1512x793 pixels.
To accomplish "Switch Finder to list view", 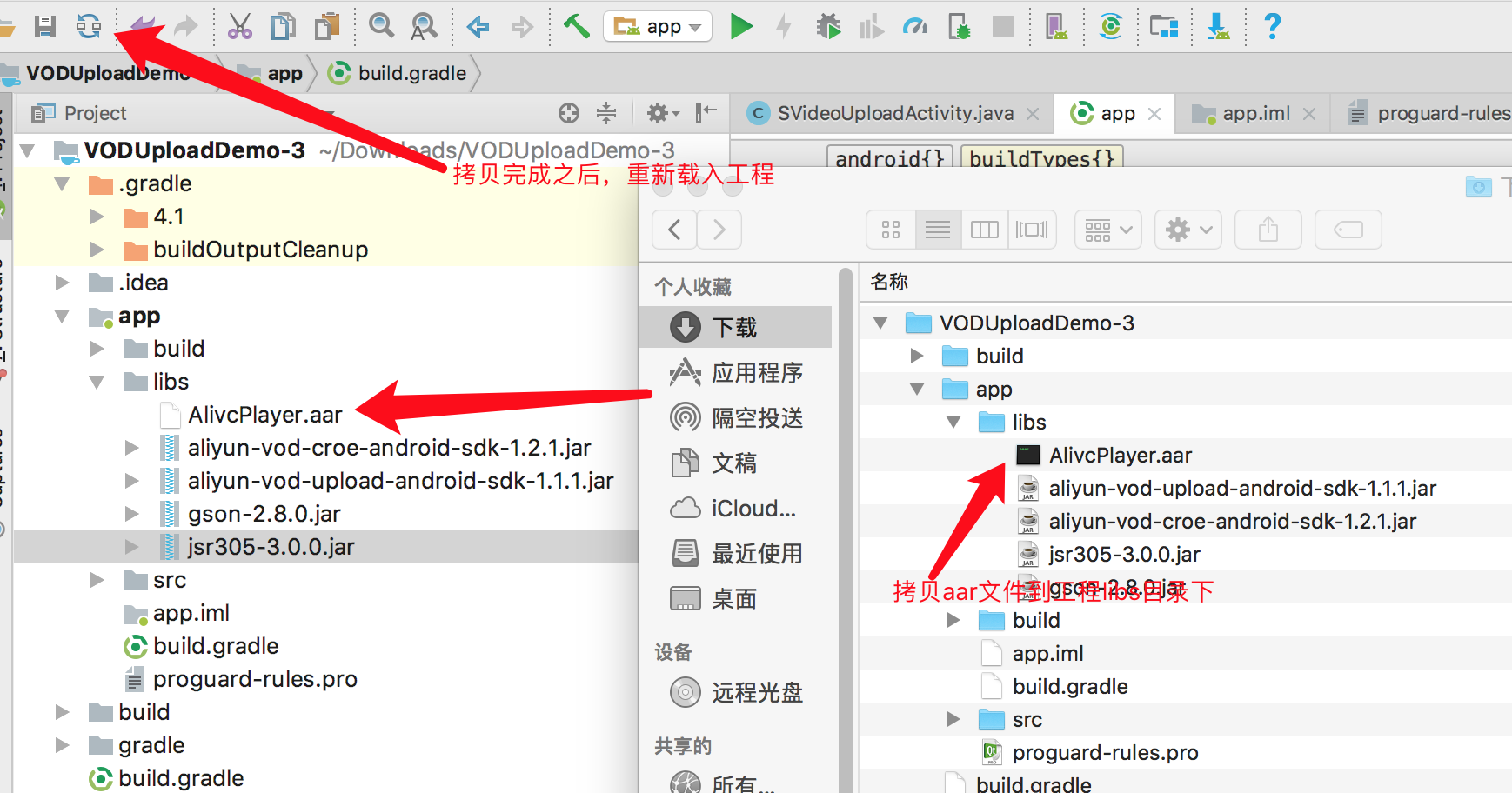I will pyautogui.click(x=938, y=230).
